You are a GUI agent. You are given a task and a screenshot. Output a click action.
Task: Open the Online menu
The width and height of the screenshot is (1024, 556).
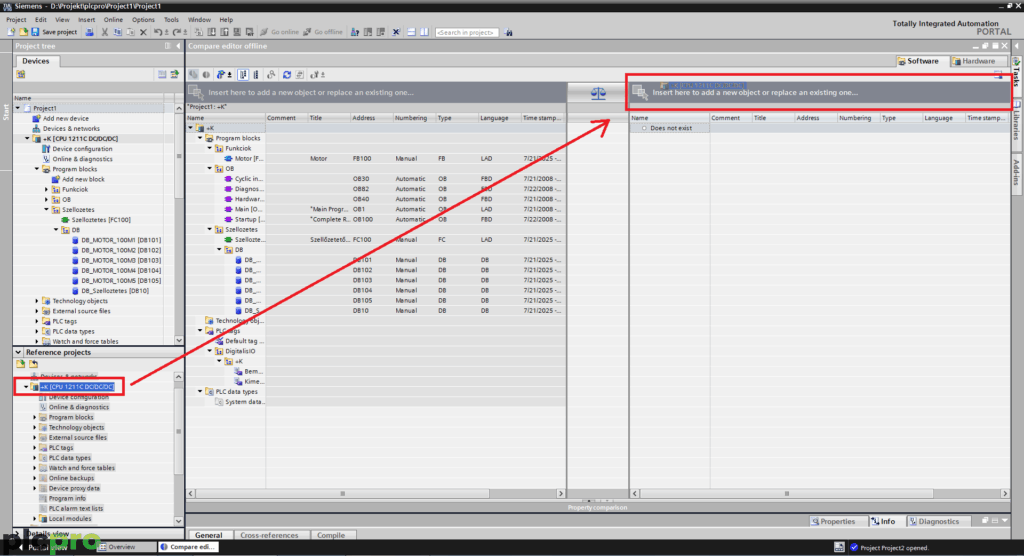click(113, 20)
